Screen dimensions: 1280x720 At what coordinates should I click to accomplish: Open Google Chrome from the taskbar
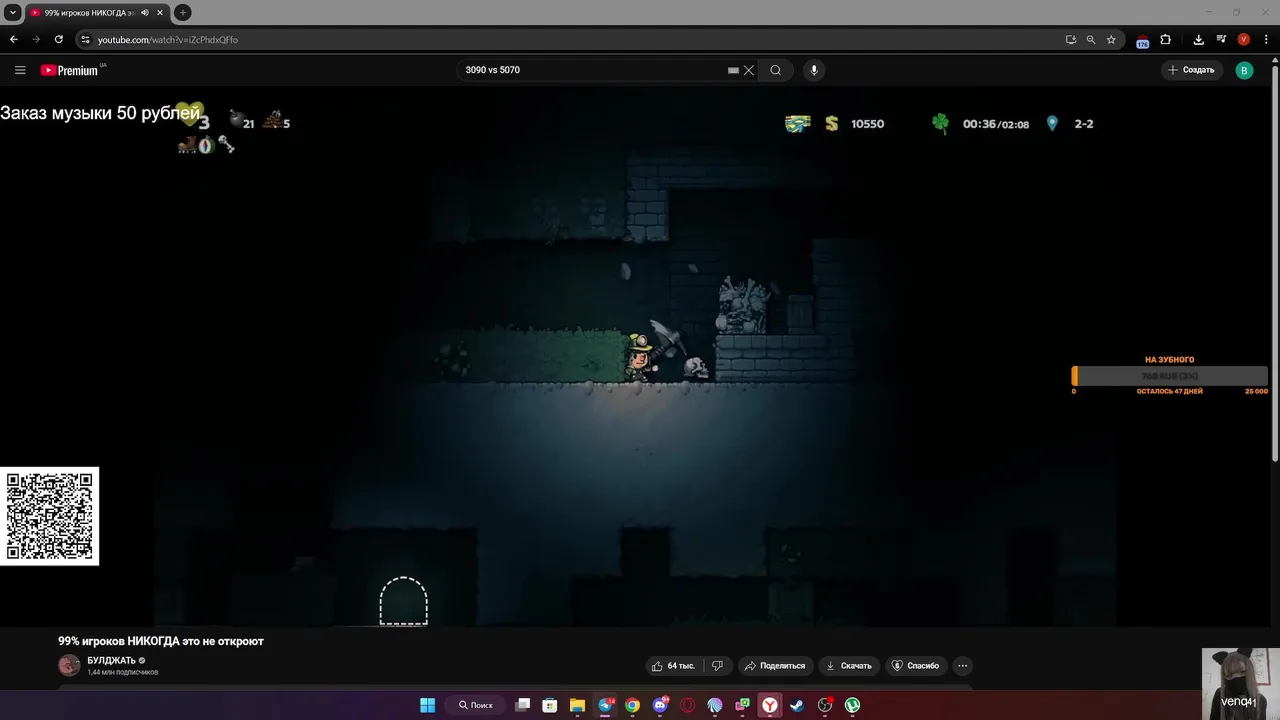click(632, 705)
